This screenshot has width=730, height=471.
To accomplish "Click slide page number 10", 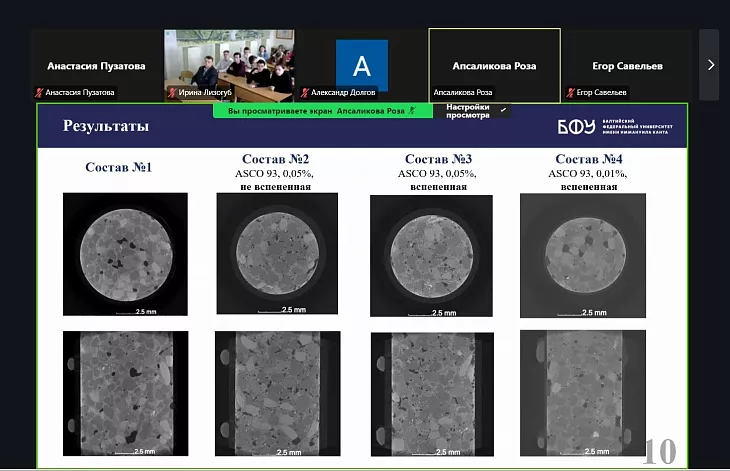I will (659, 451).
